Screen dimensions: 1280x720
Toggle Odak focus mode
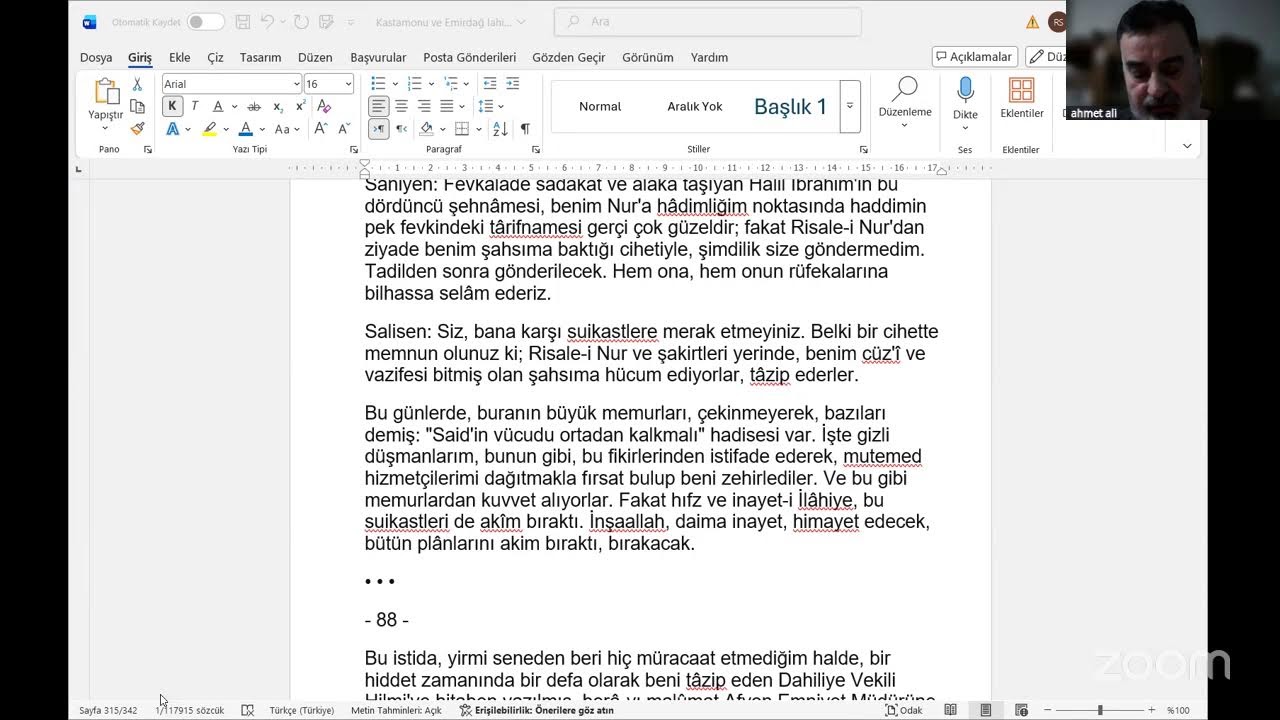tap(904, 710)
